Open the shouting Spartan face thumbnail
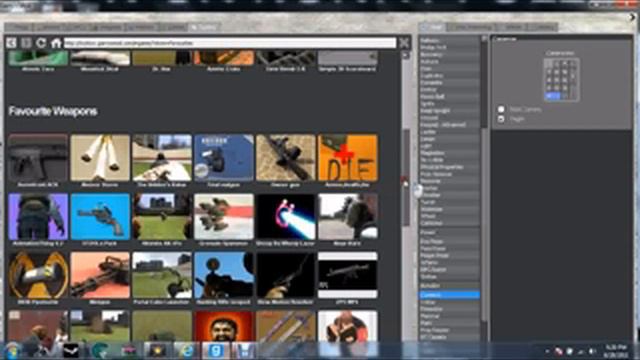This screenshot has height=360, width=640. click(224, 326)
